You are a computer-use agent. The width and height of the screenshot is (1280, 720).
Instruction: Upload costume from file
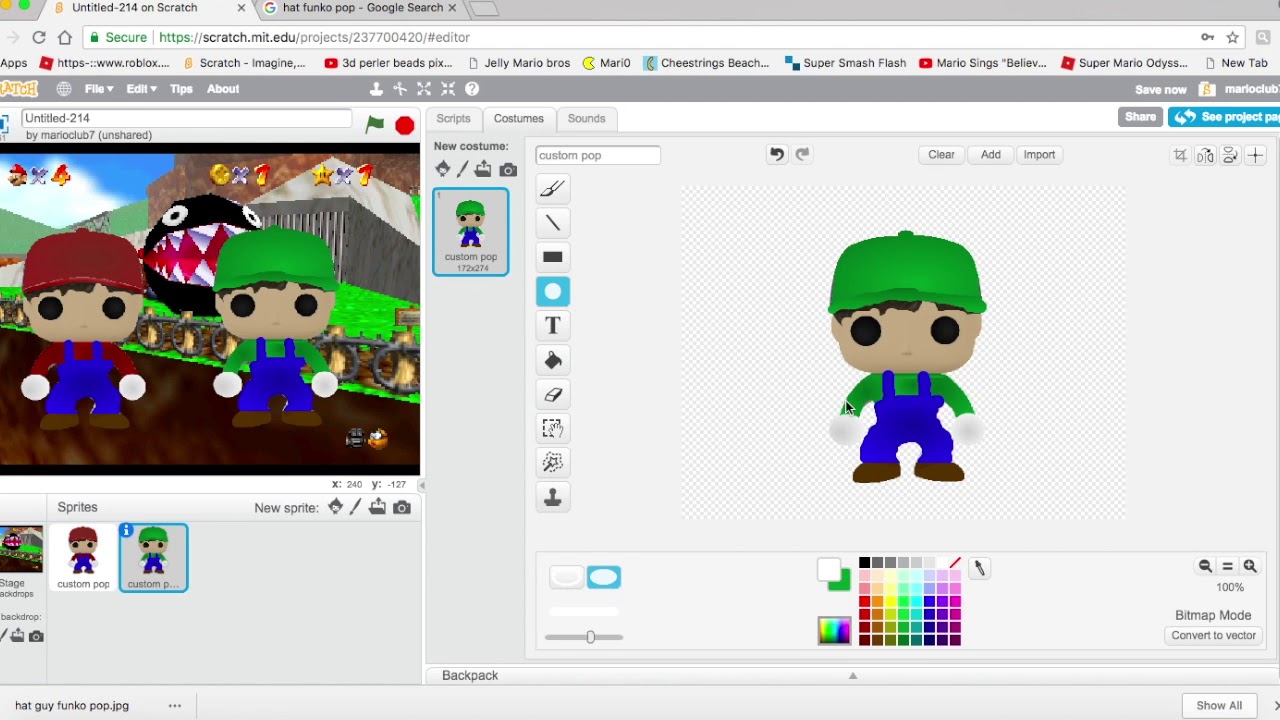coord(483,169)
